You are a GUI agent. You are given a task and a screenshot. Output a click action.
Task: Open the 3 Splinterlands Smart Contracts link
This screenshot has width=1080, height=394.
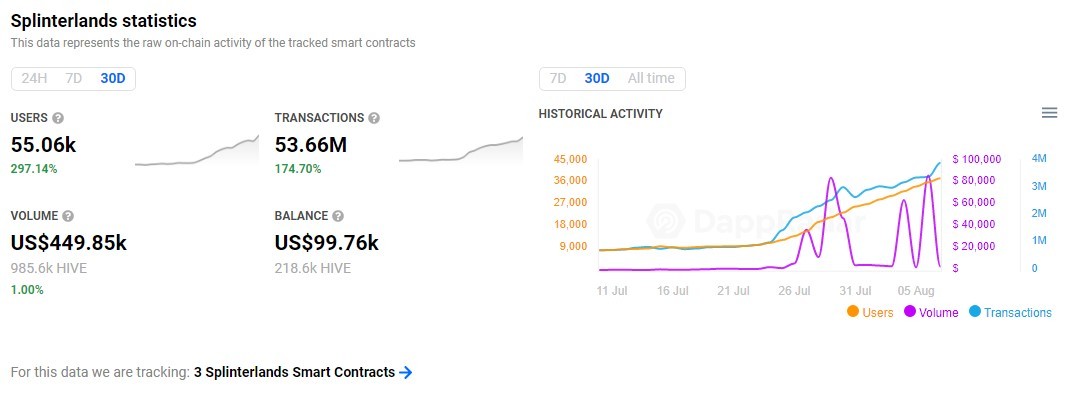(295, 373)
